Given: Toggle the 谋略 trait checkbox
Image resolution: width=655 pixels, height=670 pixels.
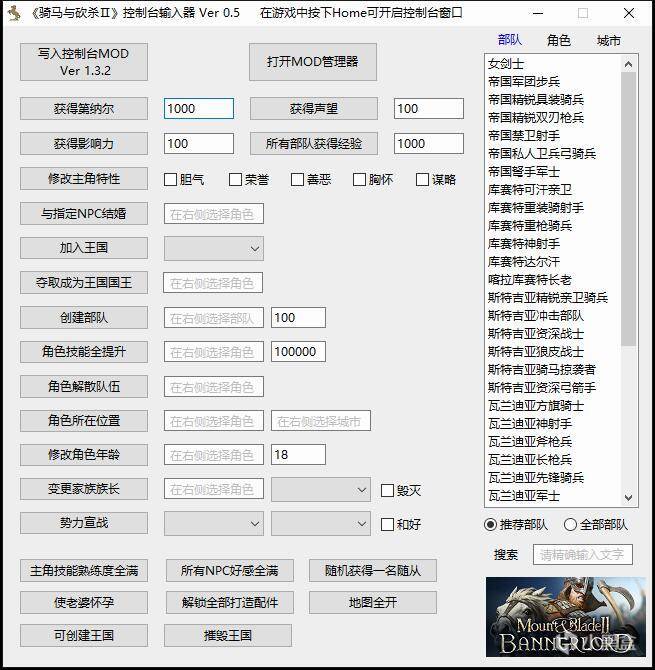Looking at the screenshot, I should [x=423, y=179].
